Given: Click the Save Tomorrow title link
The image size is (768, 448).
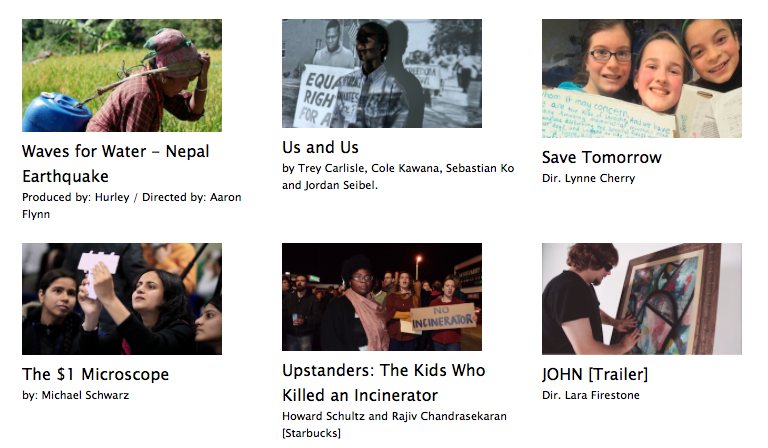Looking at the screenshot, I should tap(601, 157).
